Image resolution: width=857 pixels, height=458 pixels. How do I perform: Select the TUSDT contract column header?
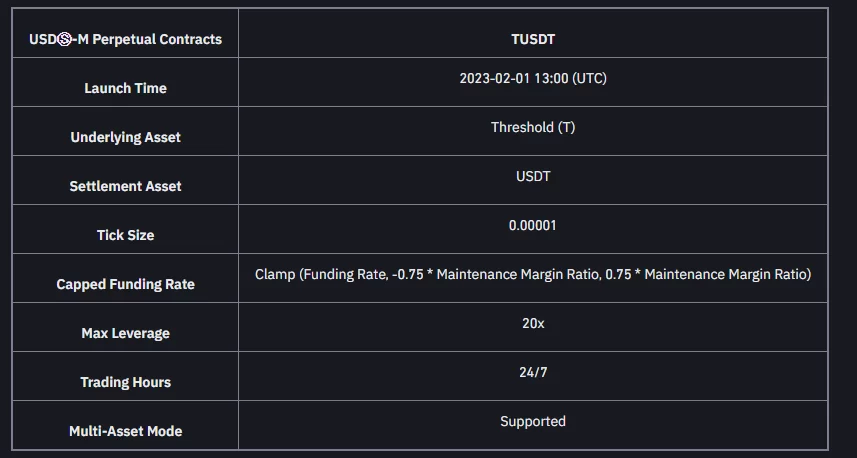coord(532,39)
